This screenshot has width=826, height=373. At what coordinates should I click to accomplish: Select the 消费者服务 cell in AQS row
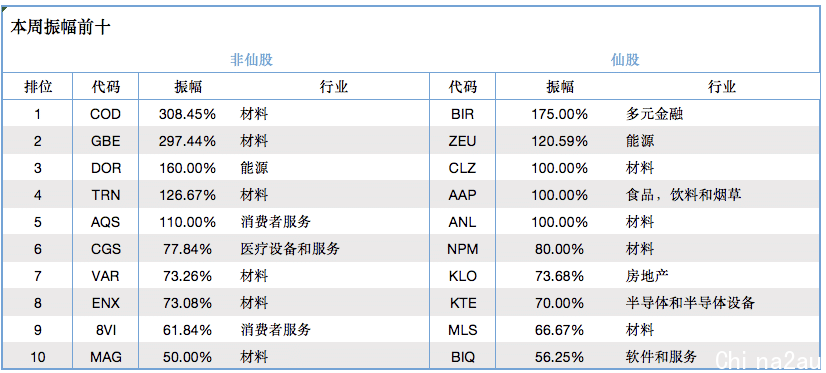276,222
